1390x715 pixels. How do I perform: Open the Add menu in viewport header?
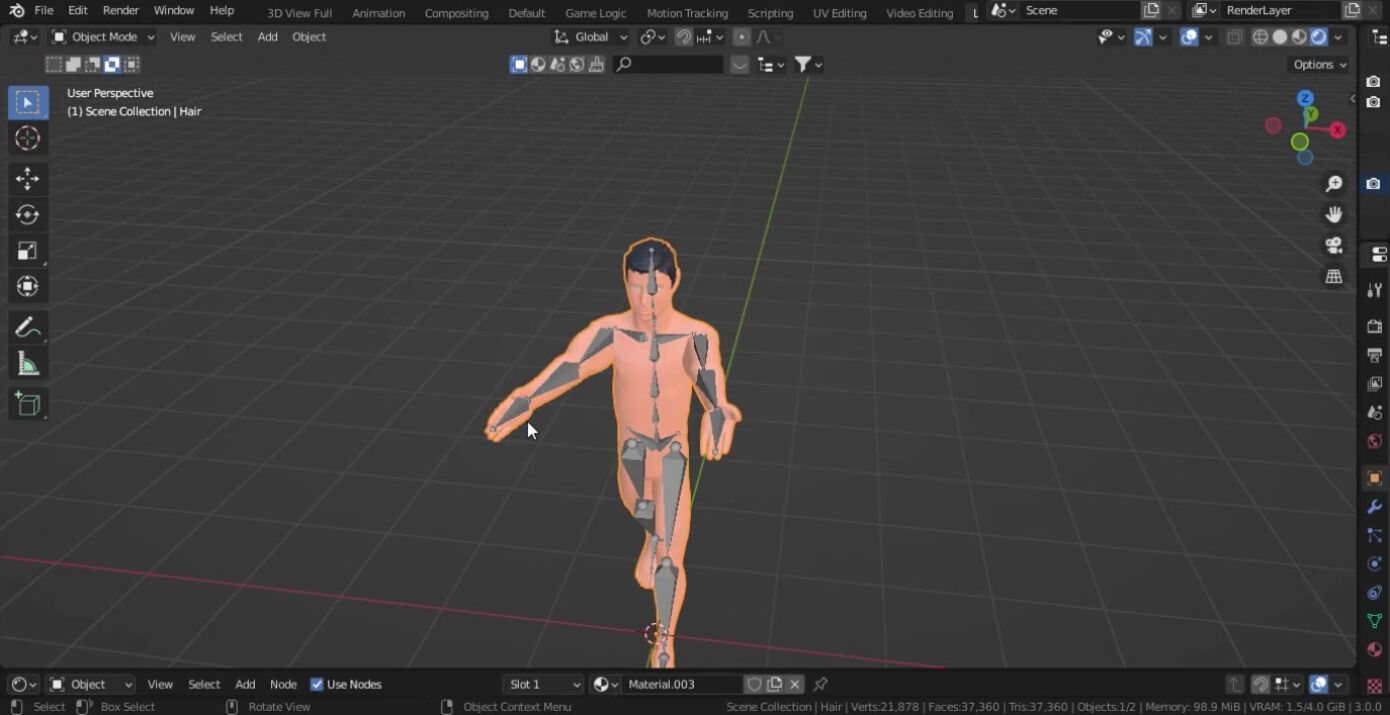(267, 37)
